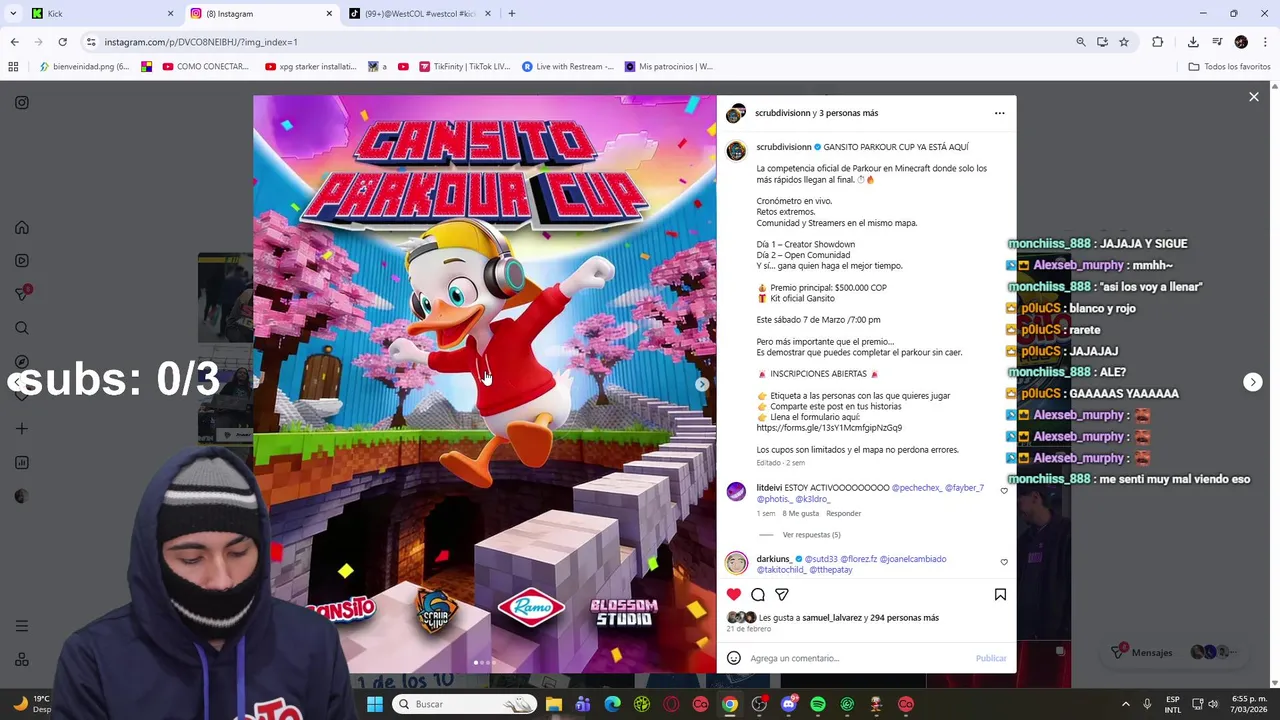Close the Instagram post overlay
1280x720 pixels.
(1254, 97)
